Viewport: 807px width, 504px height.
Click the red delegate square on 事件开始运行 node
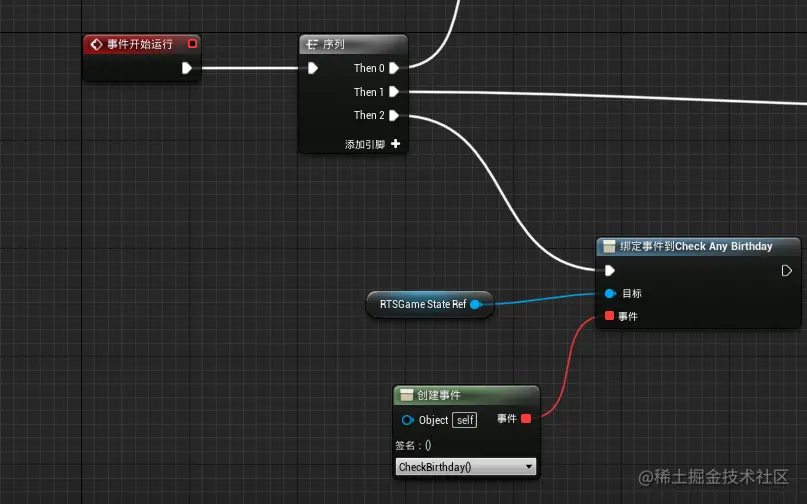pos(192,44)
